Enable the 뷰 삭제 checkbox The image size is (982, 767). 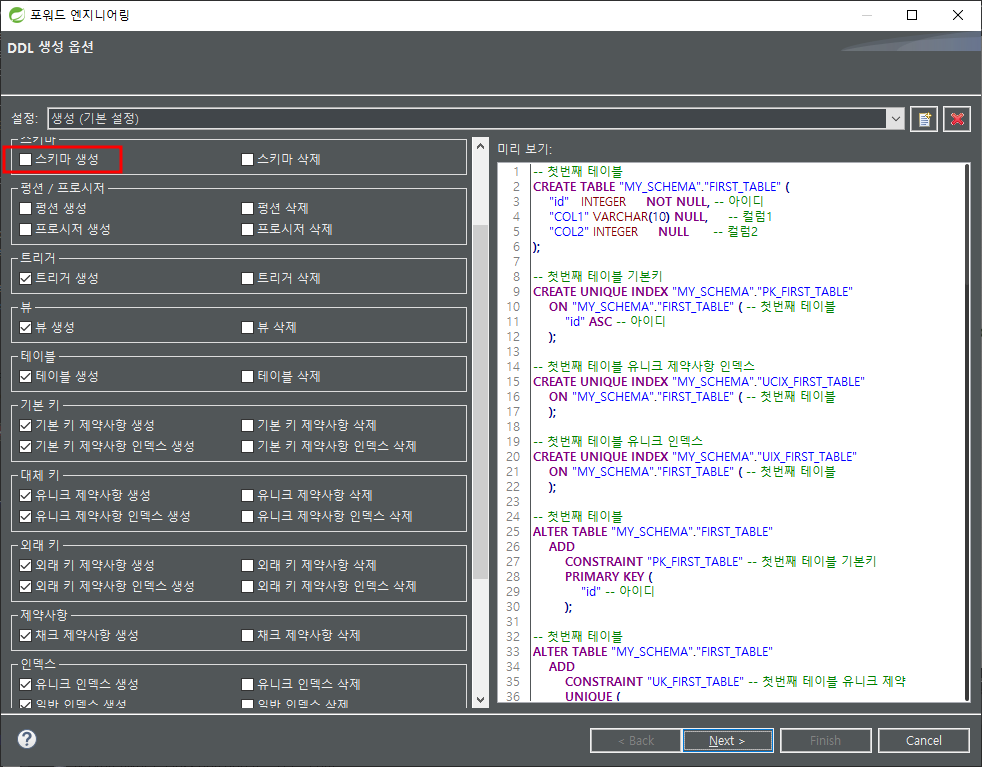[x=247, y=327]
